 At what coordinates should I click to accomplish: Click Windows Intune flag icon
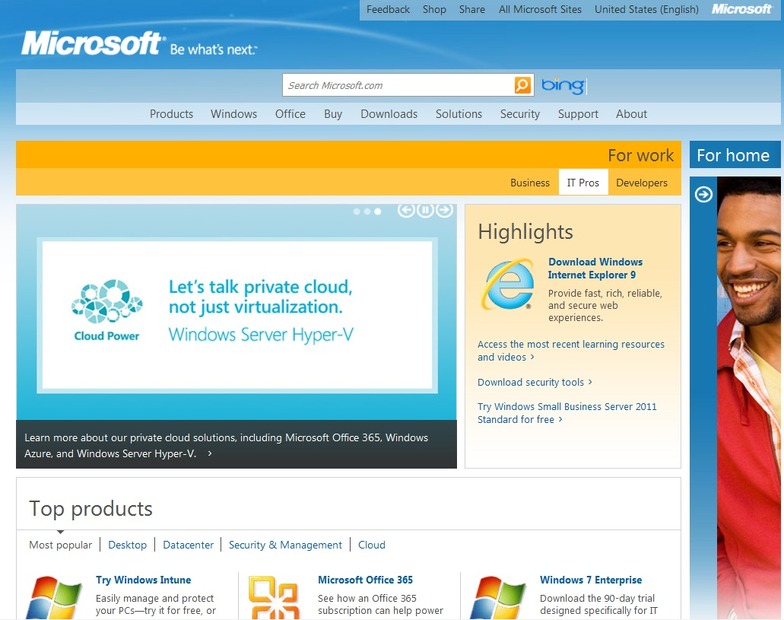pyautogui.click(x=54, y=598)
